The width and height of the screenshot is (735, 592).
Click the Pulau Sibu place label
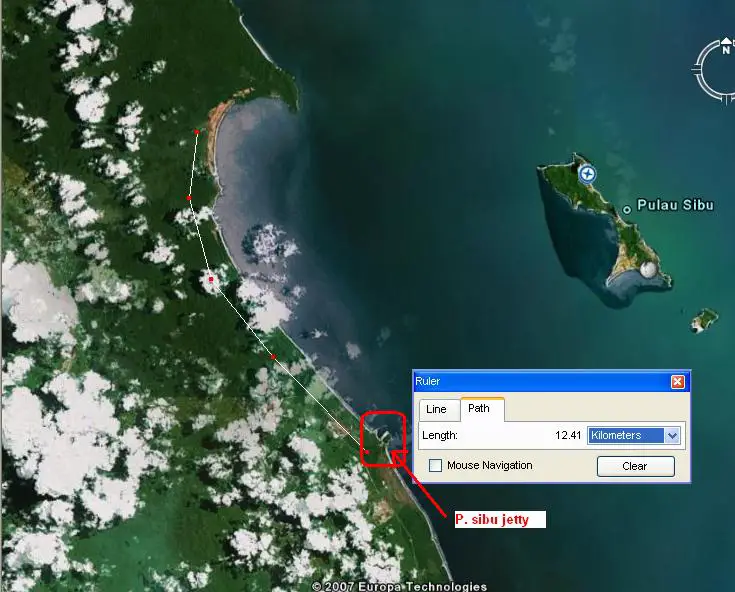pyautogui.click(x=675, y=205)
